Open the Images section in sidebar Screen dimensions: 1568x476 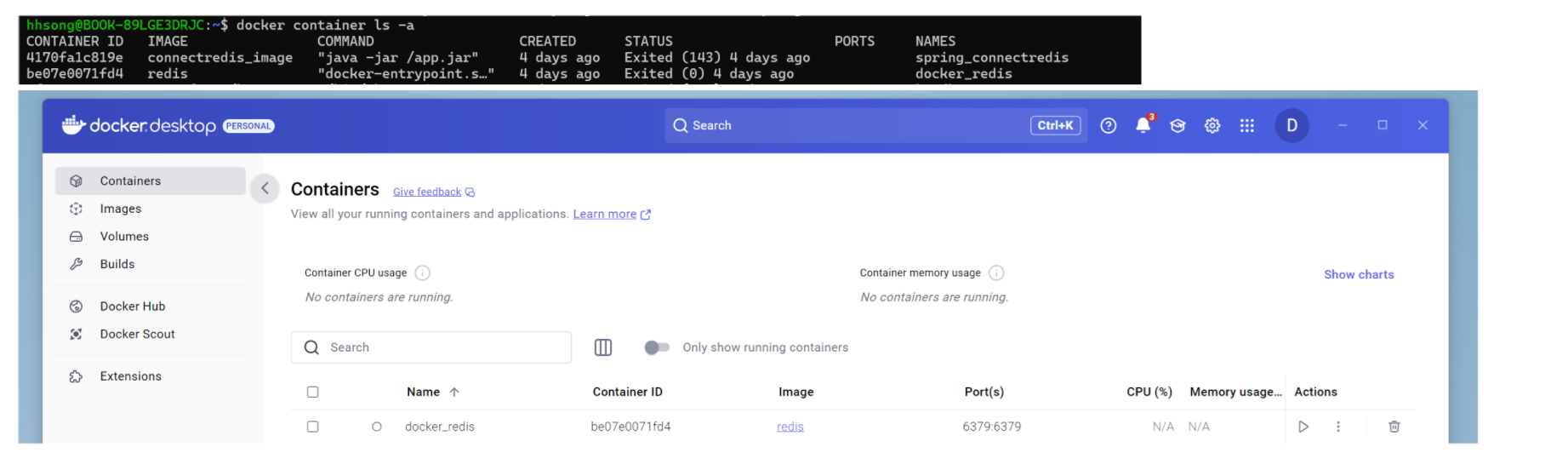point(151,209)
